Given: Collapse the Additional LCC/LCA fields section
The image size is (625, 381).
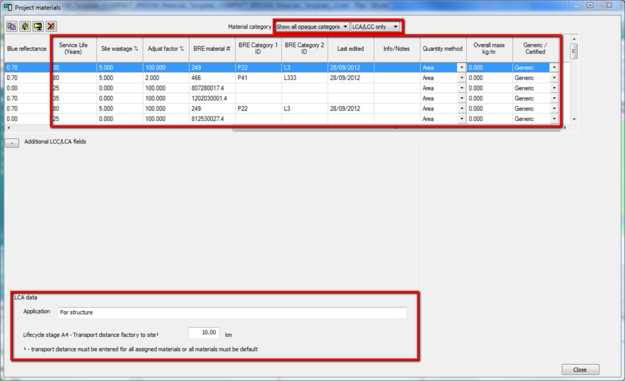Looking at the screenshot, I should pos(12,143).
